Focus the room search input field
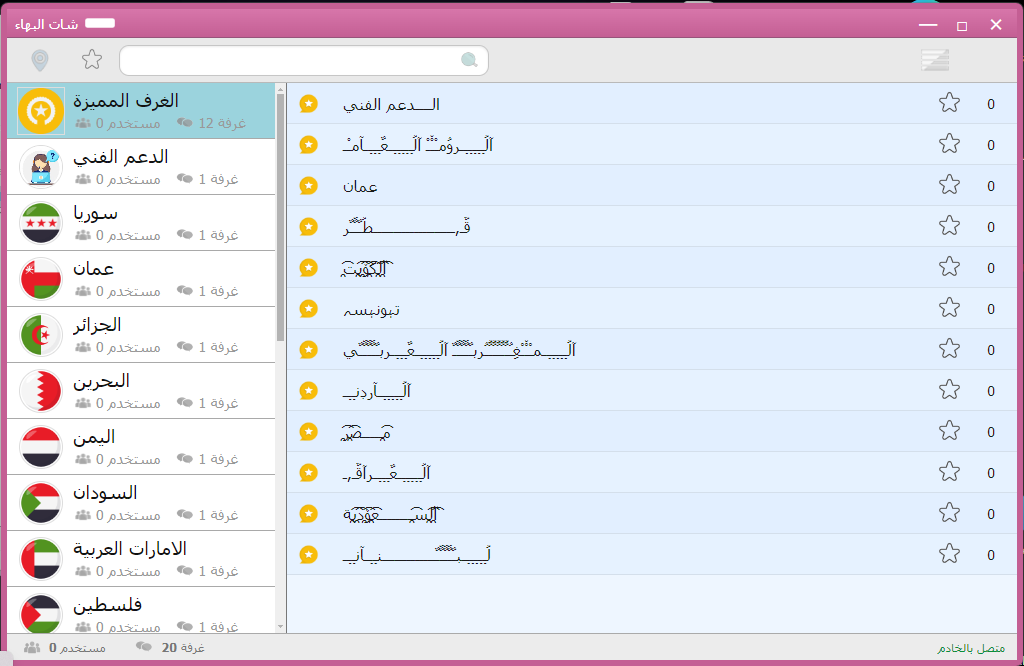Screen dimensions: 1024x666 click(304, 61)
